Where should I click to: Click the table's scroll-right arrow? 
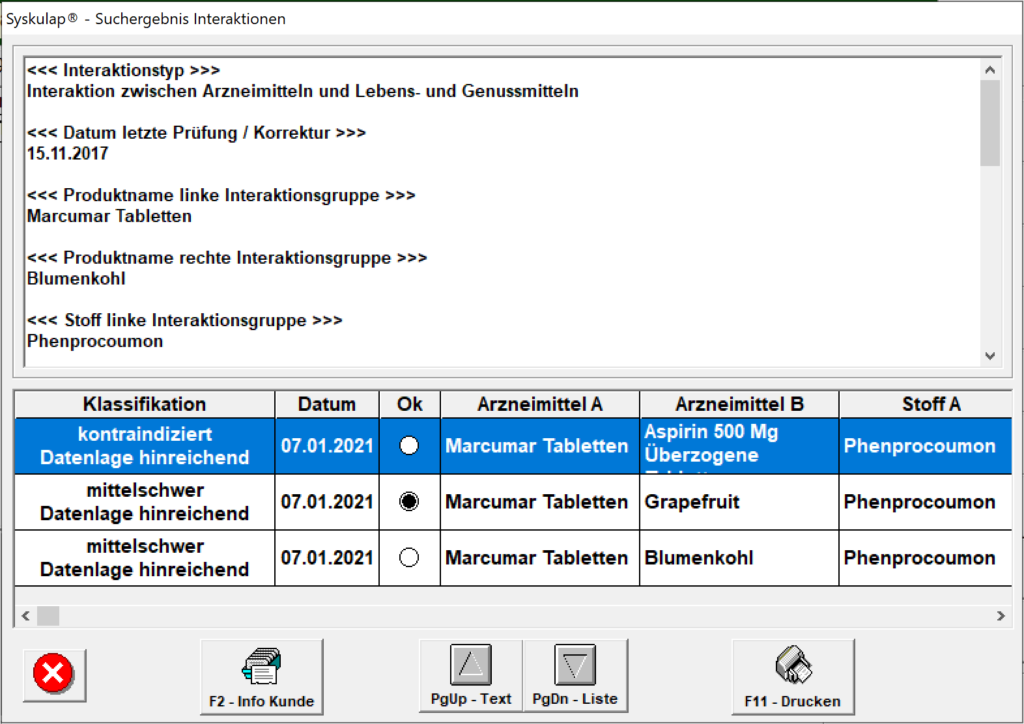coord(1000,616)
